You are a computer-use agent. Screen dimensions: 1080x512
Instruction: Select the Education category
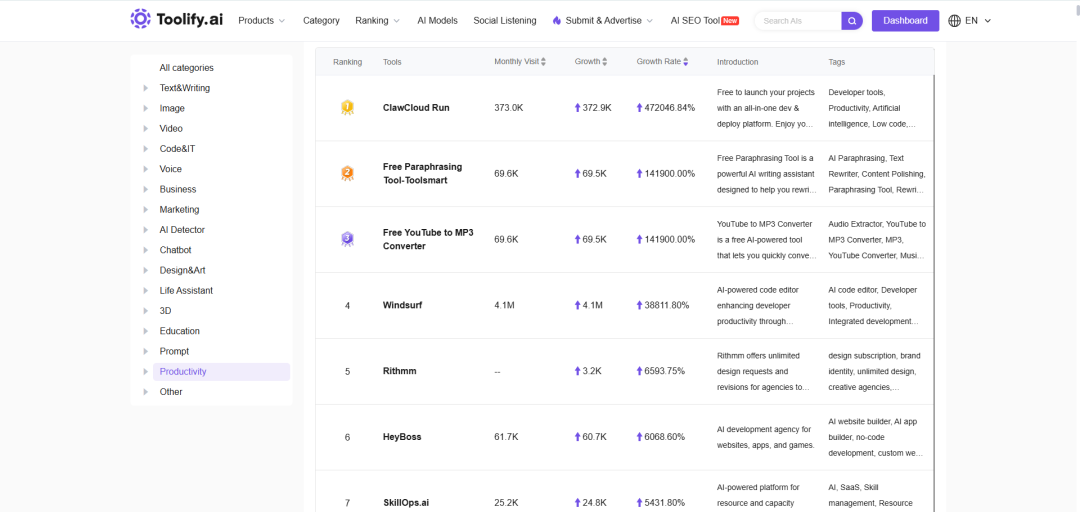180,331
